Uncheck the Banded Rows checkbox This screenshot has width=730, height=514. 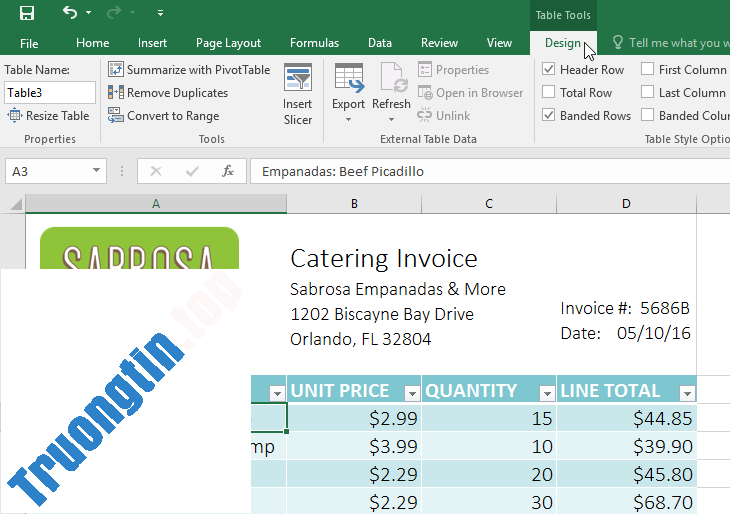[x=548, y=115]
